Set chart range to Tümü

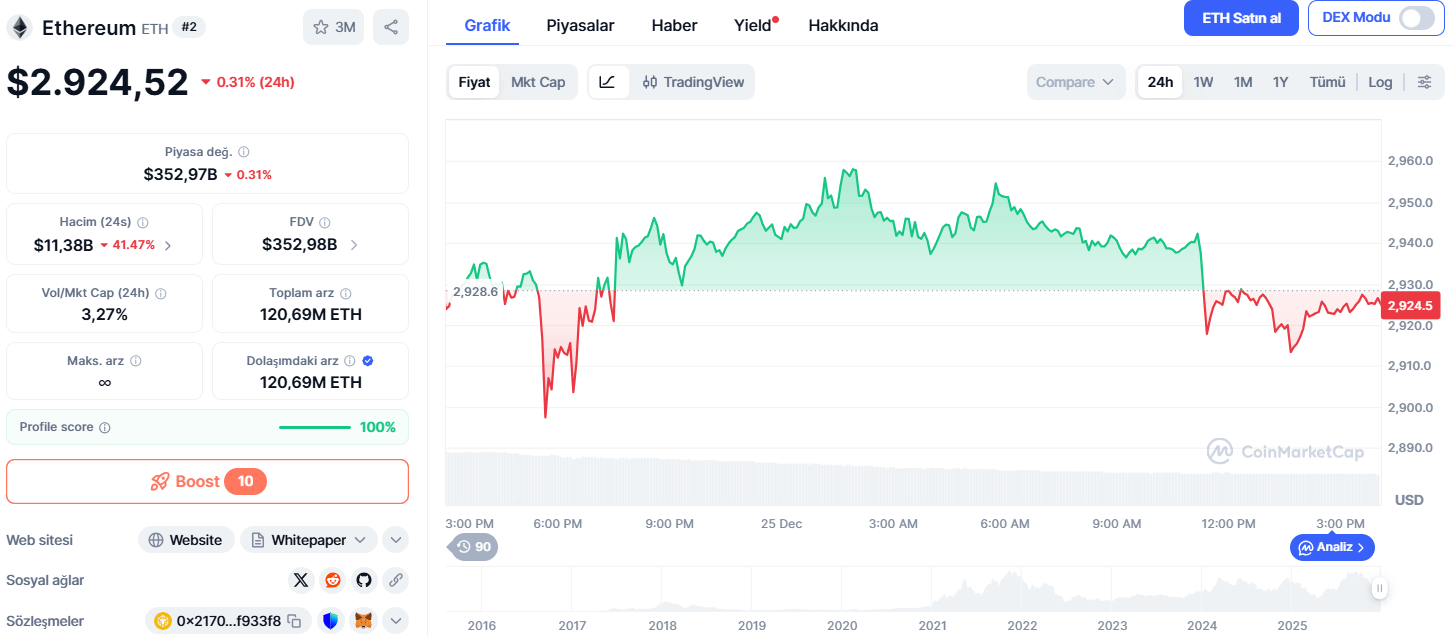coord(1328,82)
